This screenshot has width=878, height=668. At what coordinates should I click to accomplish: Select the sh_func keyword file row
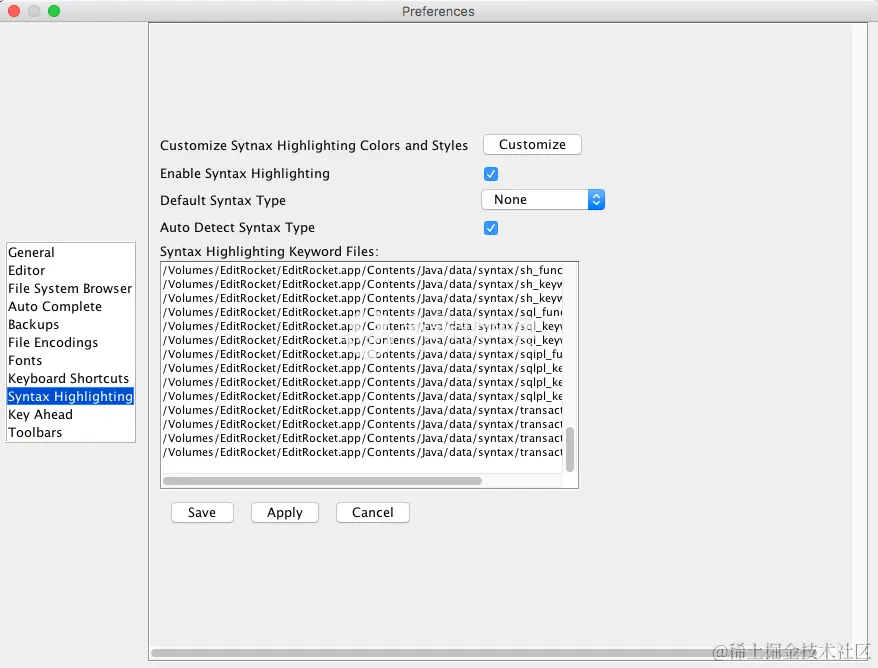click(x=362, y=270)
